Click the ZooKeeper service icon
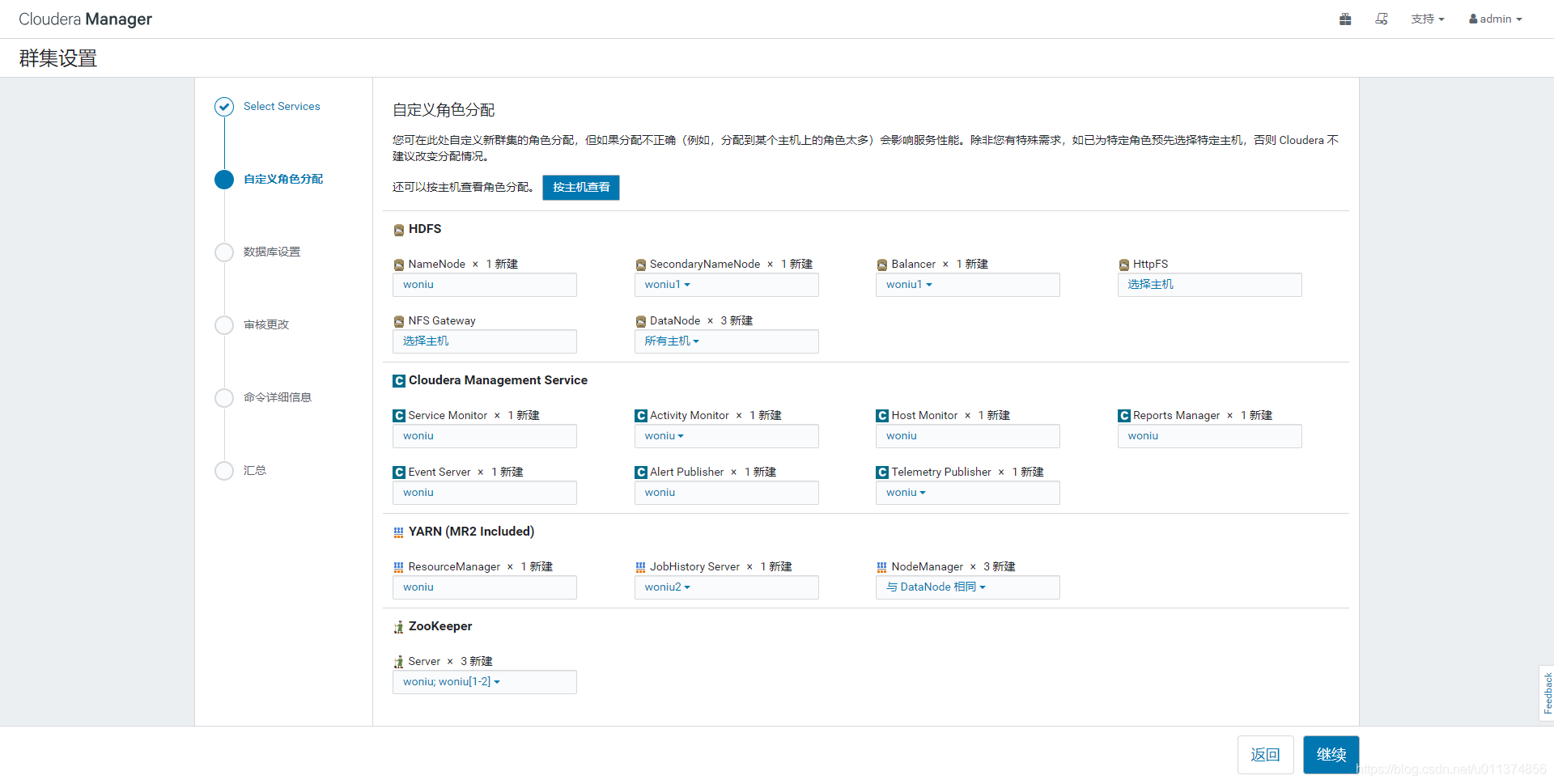Screen dimensions: 1554x784 point(399,627)
